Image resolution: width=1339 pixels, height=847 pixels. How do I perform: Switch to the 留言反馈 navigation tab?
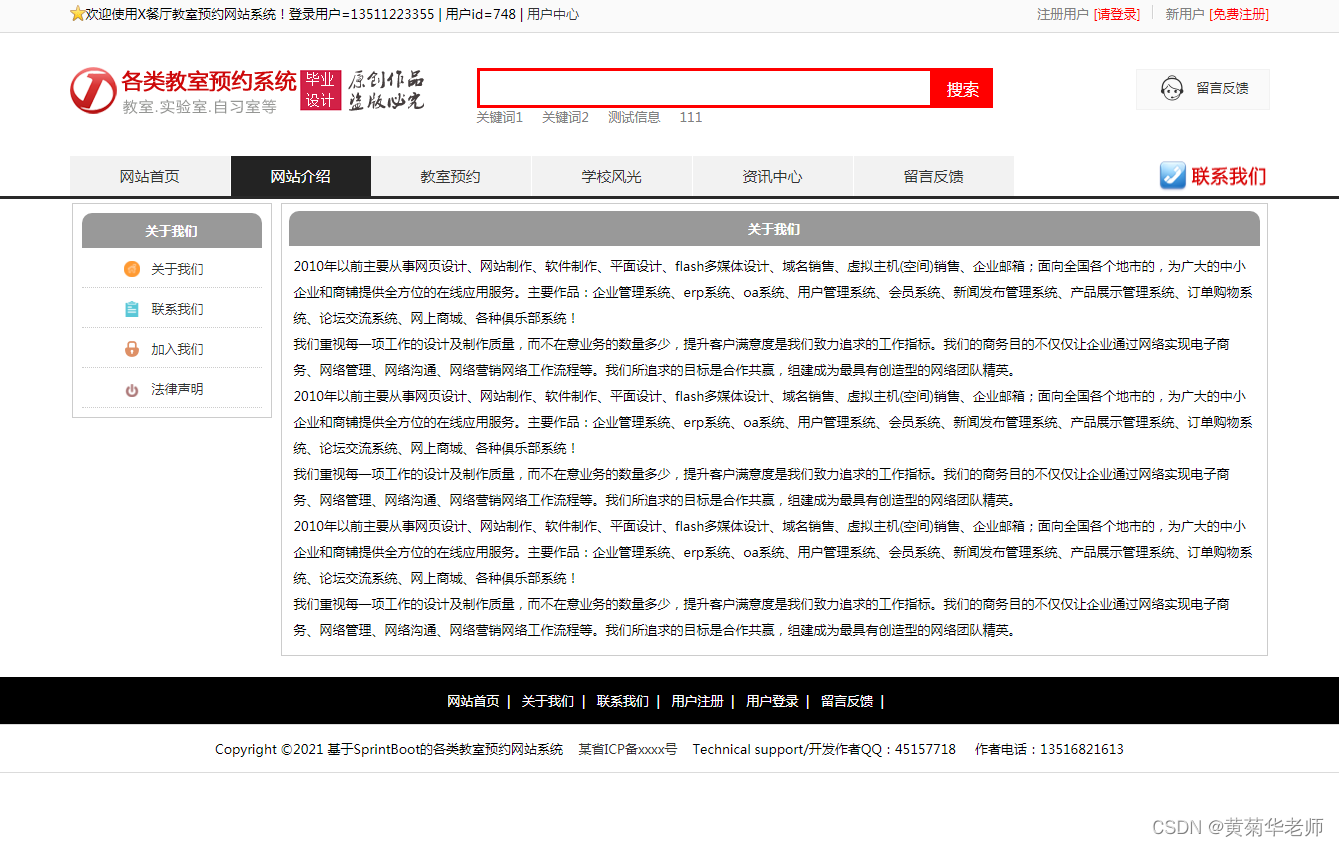tap(933, 175)
